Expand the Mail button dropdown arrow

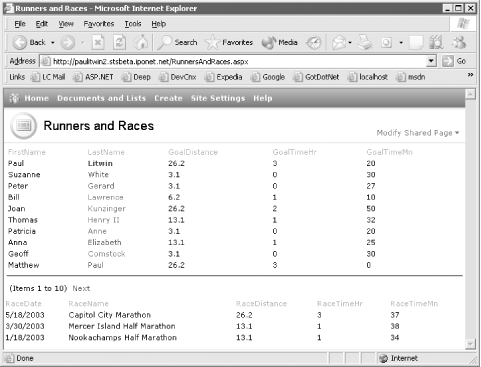350,43
